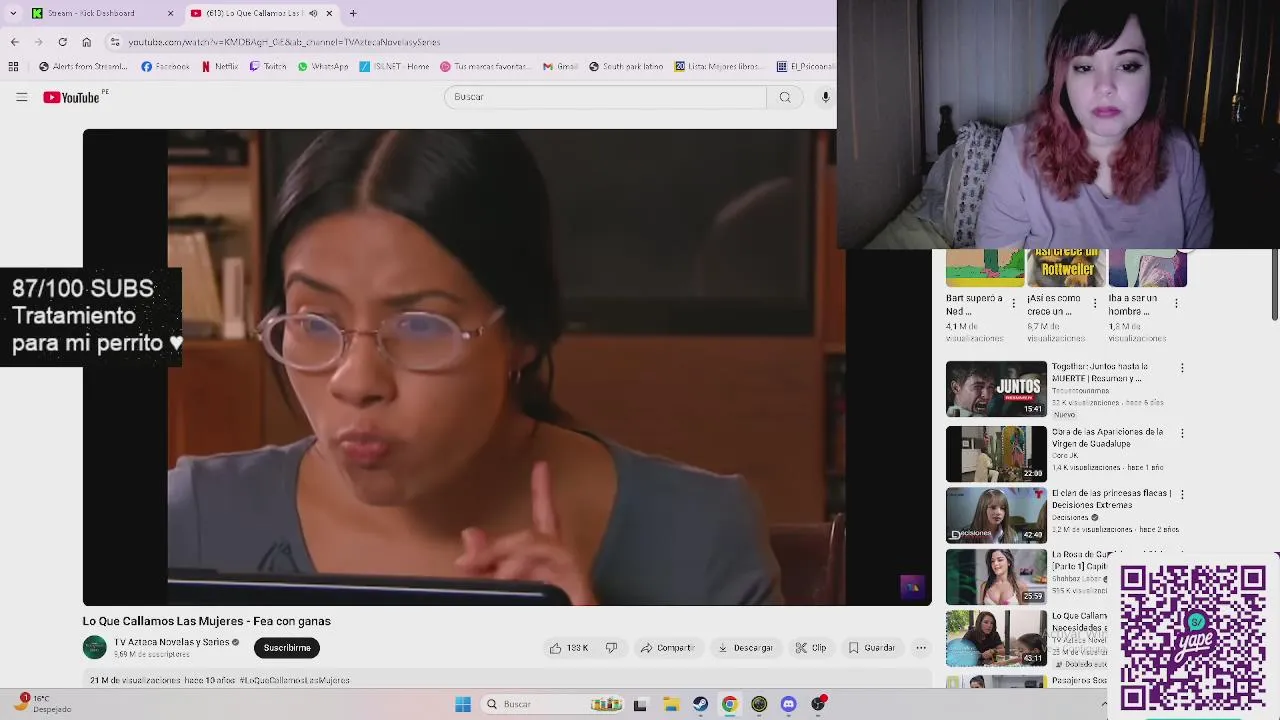Open the South park latino bookmark
The width and height of the screenshot is (1280, 720).
(x=627, y=67)
